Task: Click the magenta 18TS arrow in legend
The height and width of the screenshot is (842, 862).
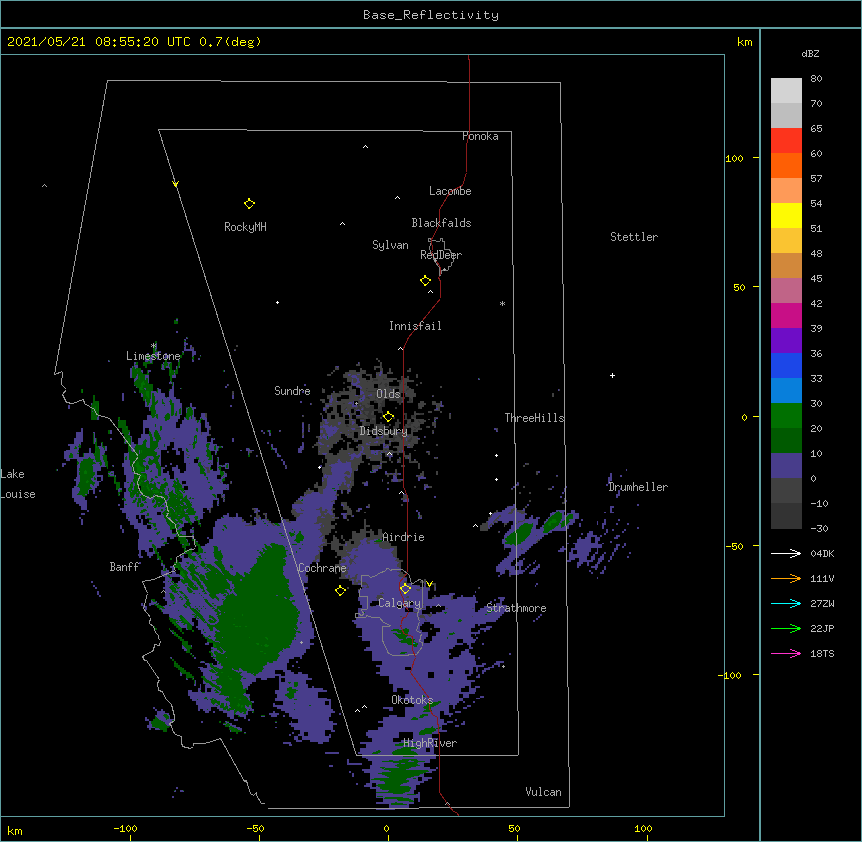Action: (x=786, y=653)
